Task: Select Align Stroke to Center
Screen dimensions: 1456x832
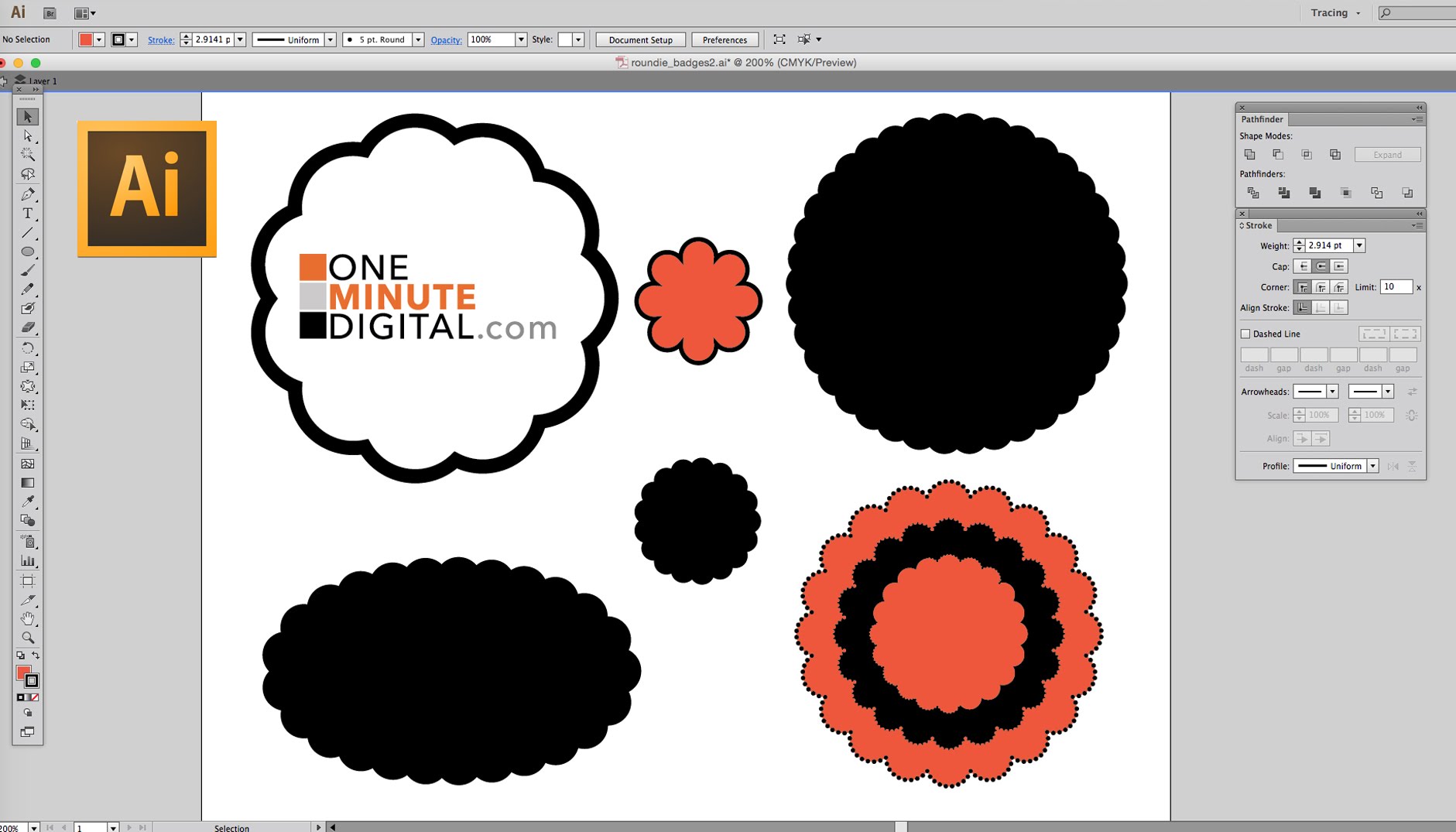Action: (x=1321, y=308)
